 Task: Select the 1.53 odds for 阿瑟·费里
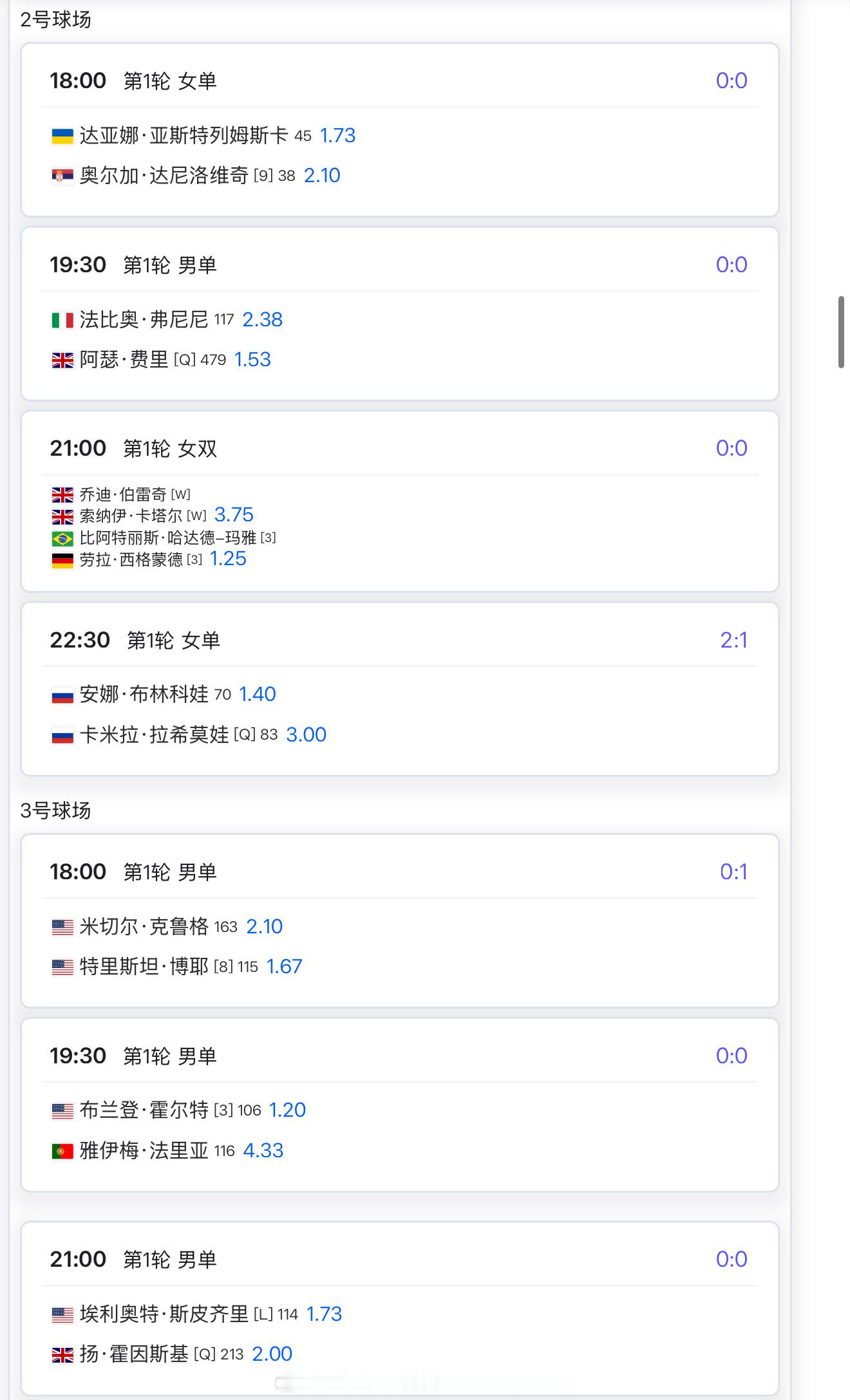[x=252, y=360]
